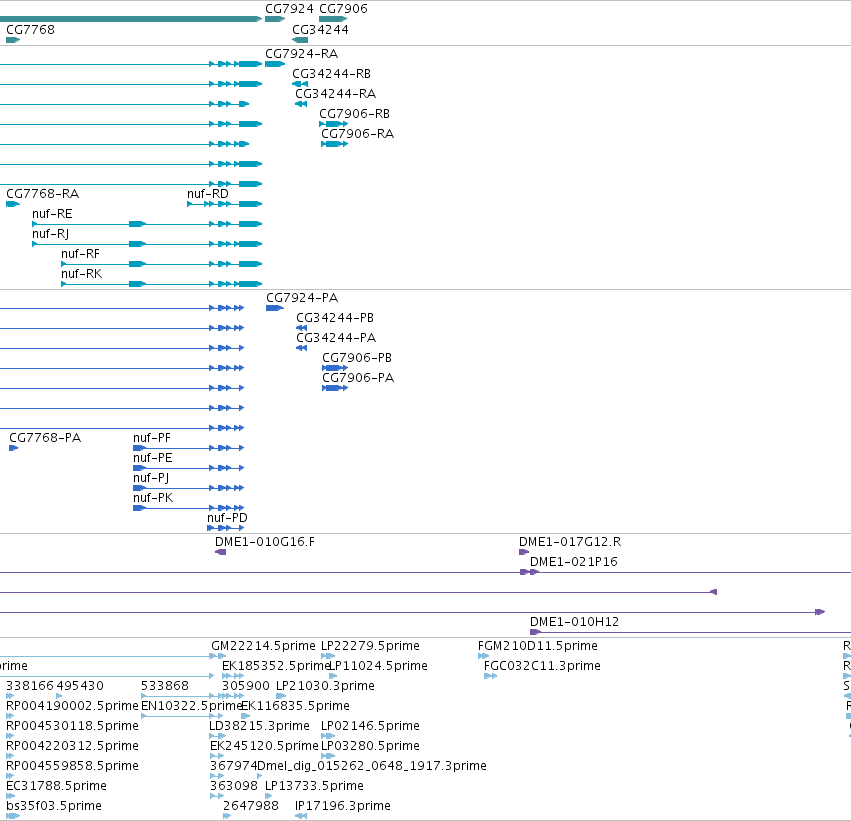Open the CG7768 gene label
The image size is (851, 821).
pyautogui.click(x=30, y=30)
